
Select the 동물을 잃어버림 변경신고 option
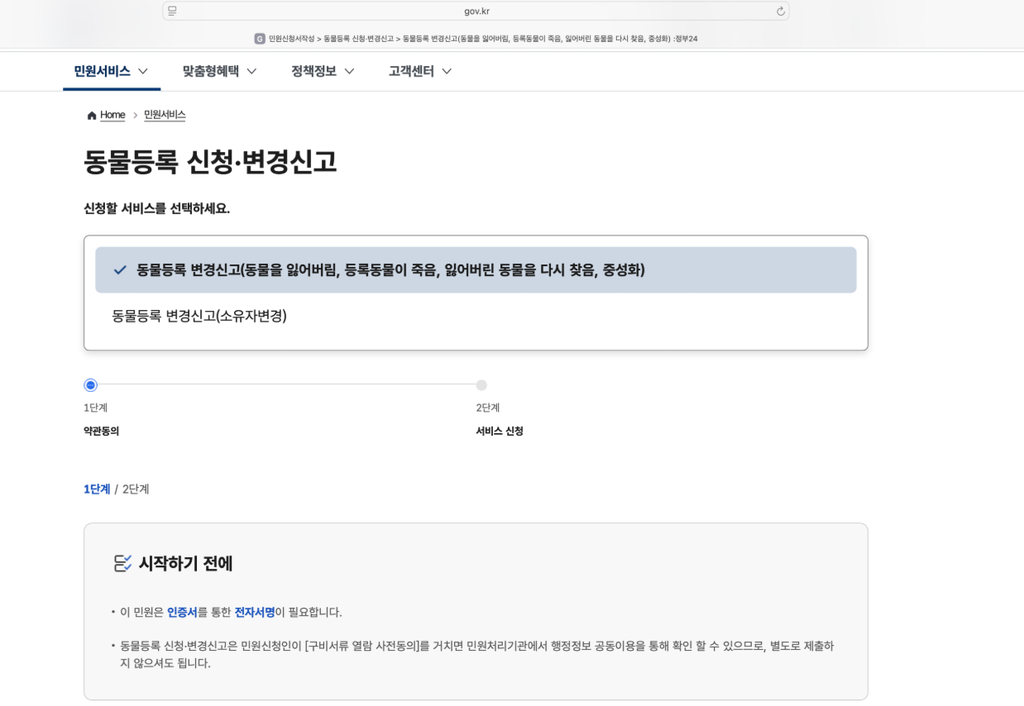coord(476,270)
